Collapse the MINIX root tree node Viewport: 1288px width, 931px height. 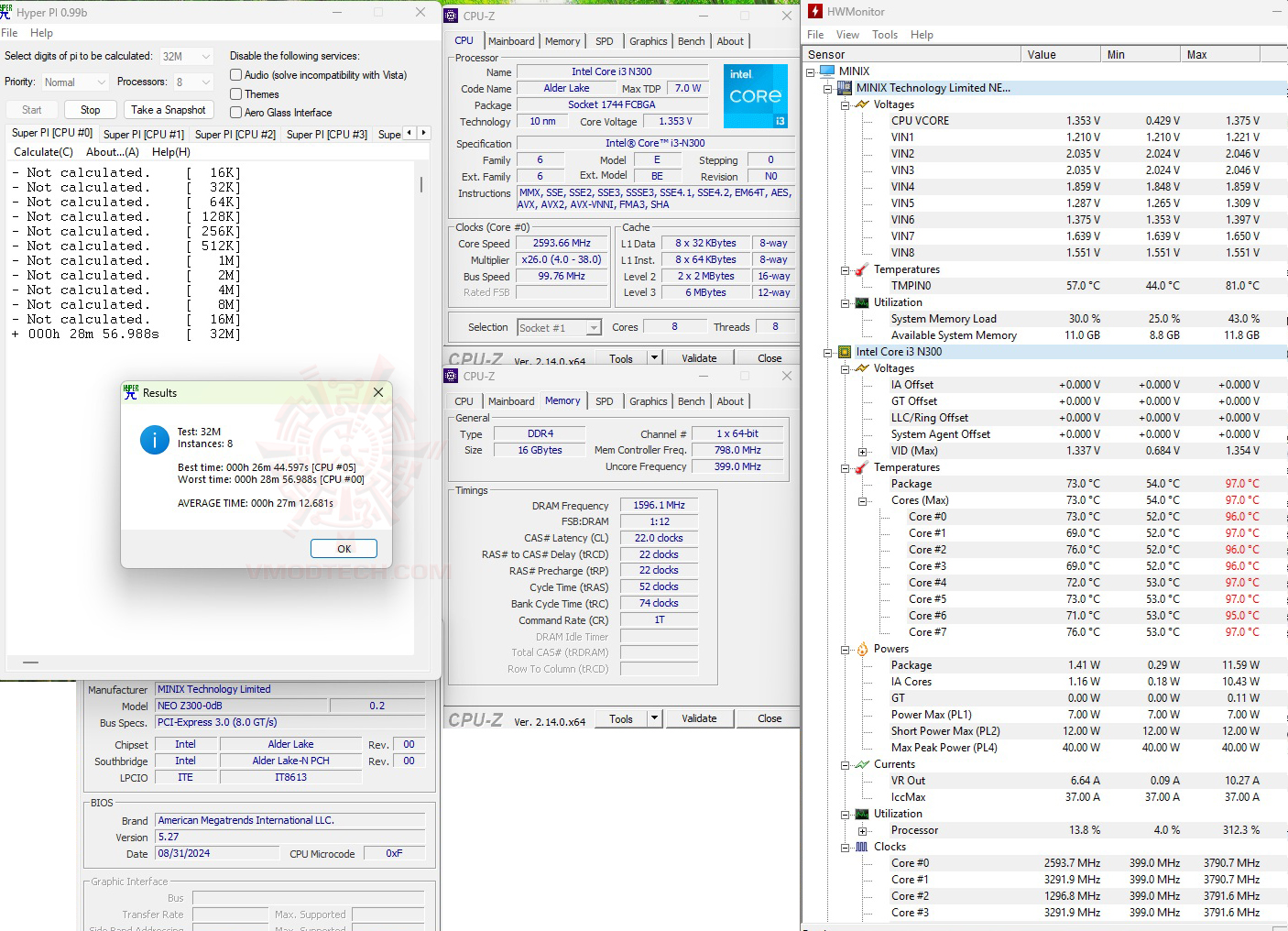click(x=811, y=71)
